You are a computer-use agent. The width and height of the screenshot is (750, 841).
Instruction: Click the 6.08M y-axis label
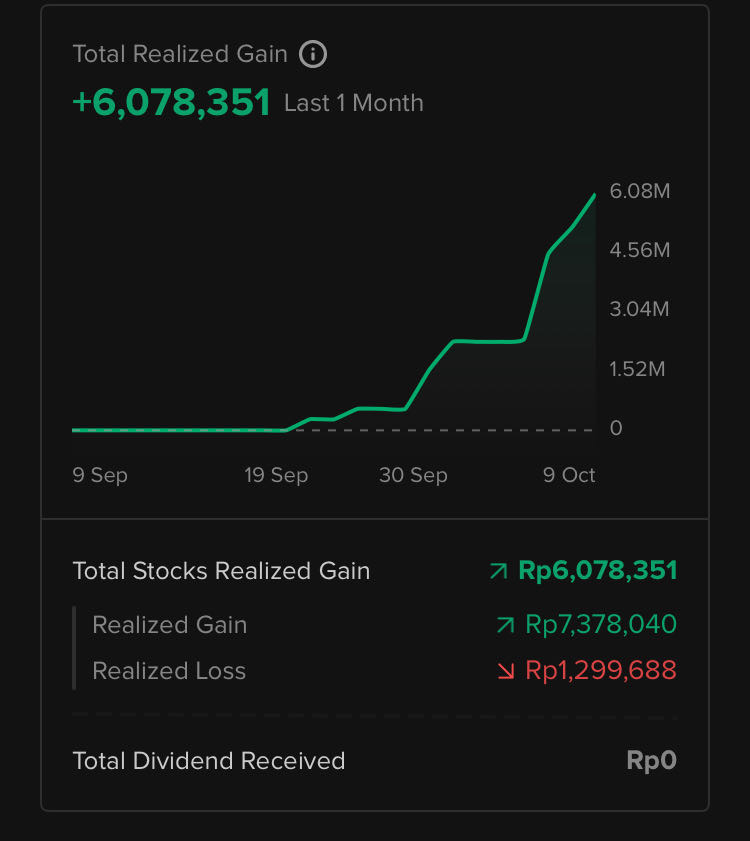[640, 191]
